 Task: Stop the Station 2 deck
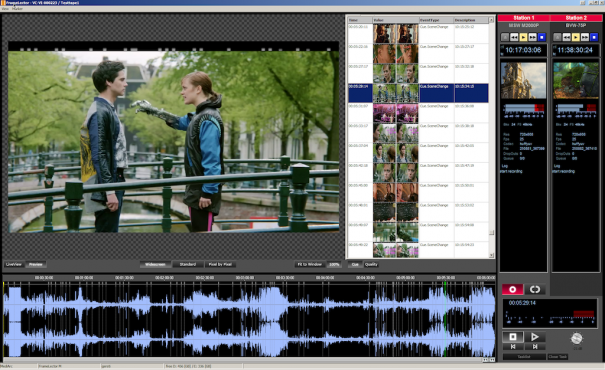tap(594, 37)
